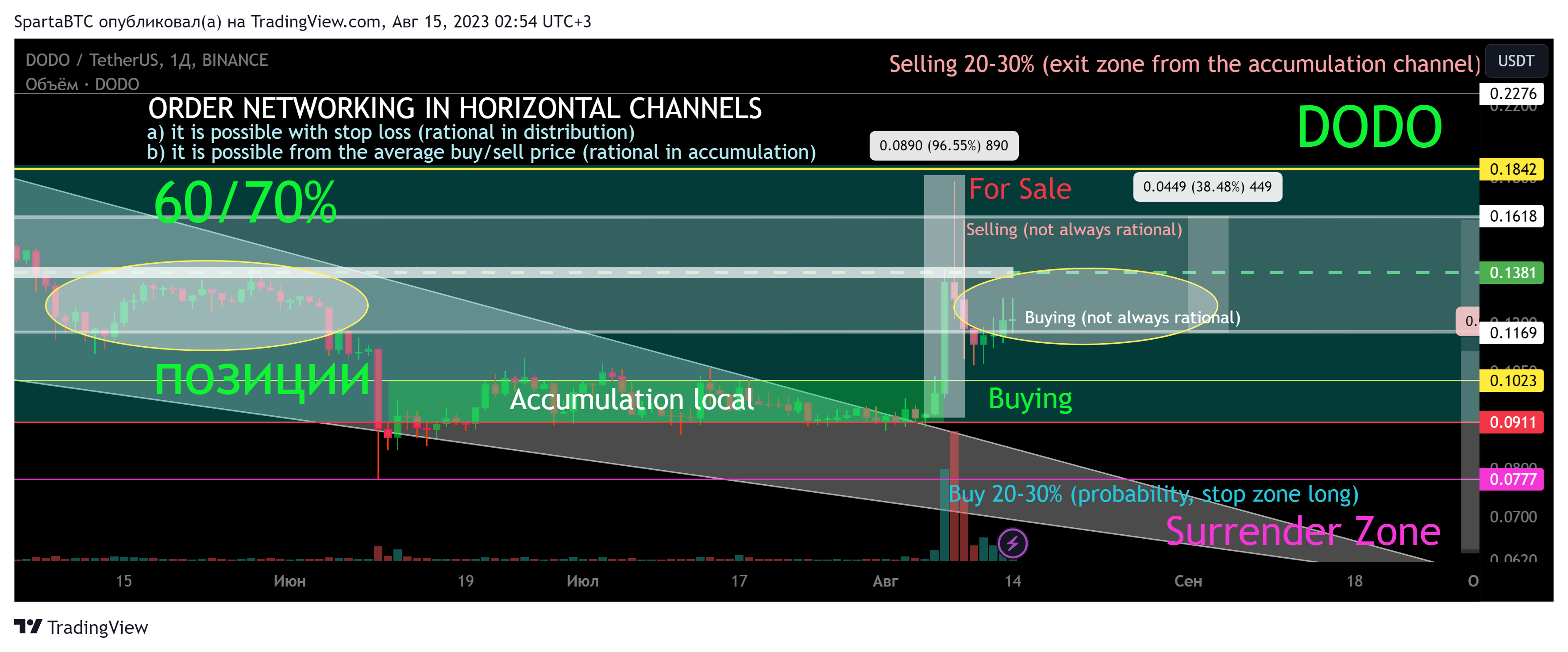The height and width of the screenshot is (652, 1568).
Task: Click the '60/70%' green annotation
Action: pyautogui.click(x=245, y=202)
